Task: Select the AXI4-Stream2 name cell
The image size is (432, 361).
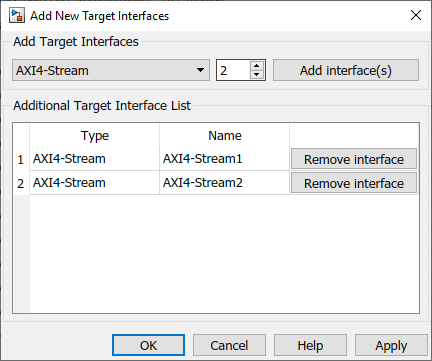Action: click(224, 183)
